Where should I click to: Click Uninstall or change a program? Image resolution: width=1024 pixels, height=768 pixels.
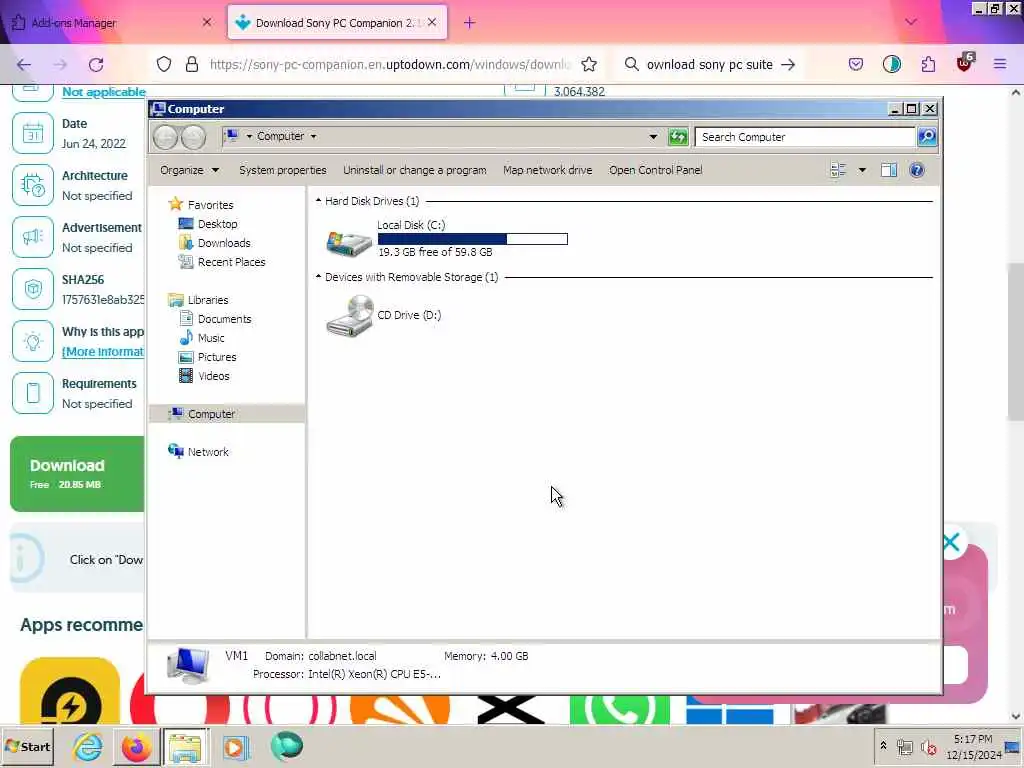pos(415,170)
